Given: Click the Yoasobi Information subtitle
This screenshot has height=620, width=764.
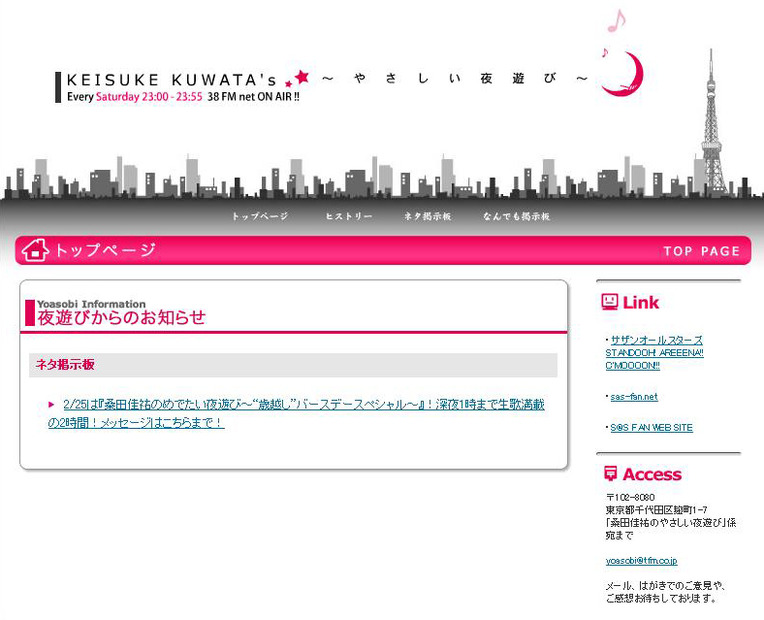Looking at the screenshot, I should pyautogui.click(x=91, y=304).
